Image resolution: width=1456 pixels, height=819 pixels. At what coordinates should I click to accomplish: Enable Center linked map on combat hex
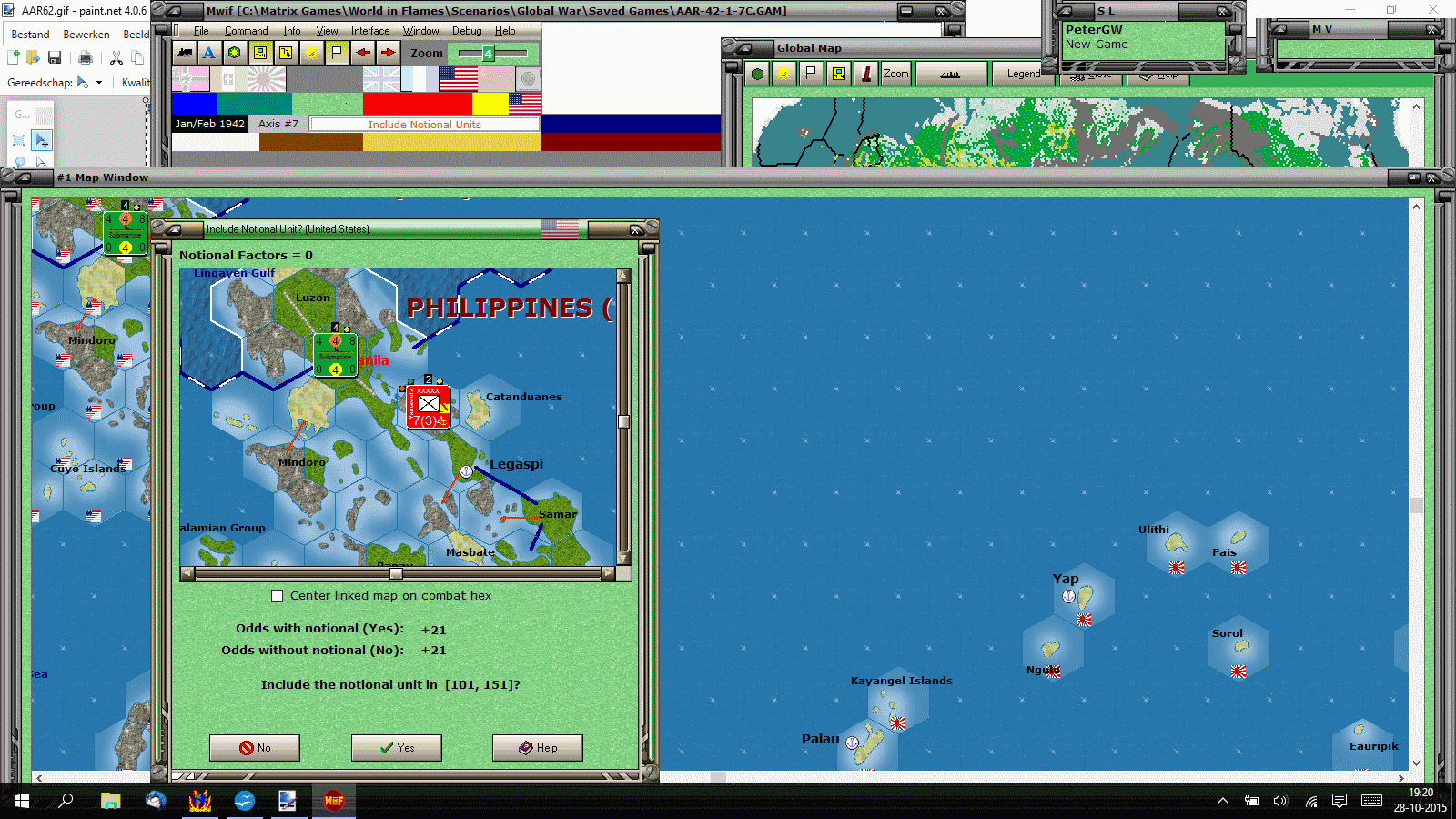(278, 596)
